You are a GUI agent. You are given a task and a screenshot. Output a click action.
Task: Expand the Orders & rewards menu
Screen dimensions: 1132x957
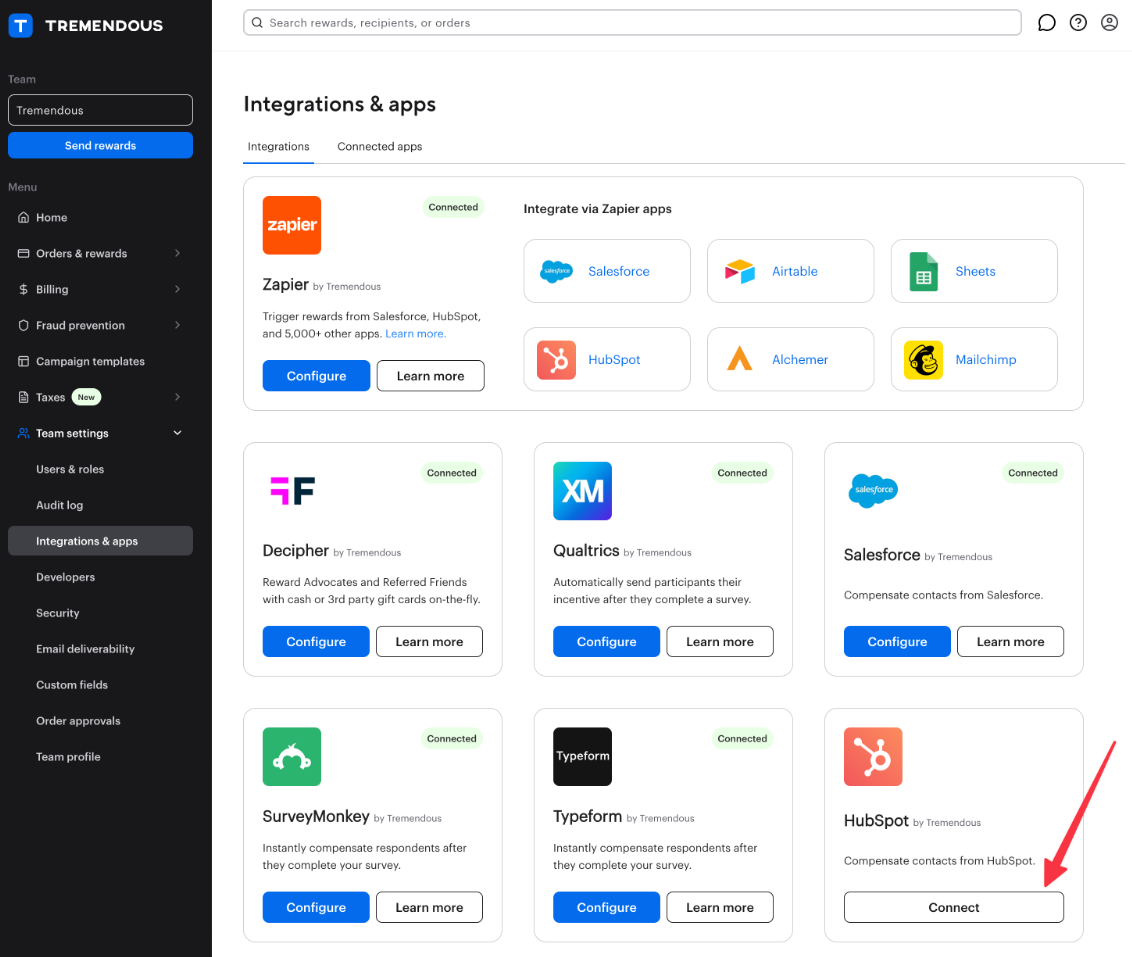[x=100, y=253]
